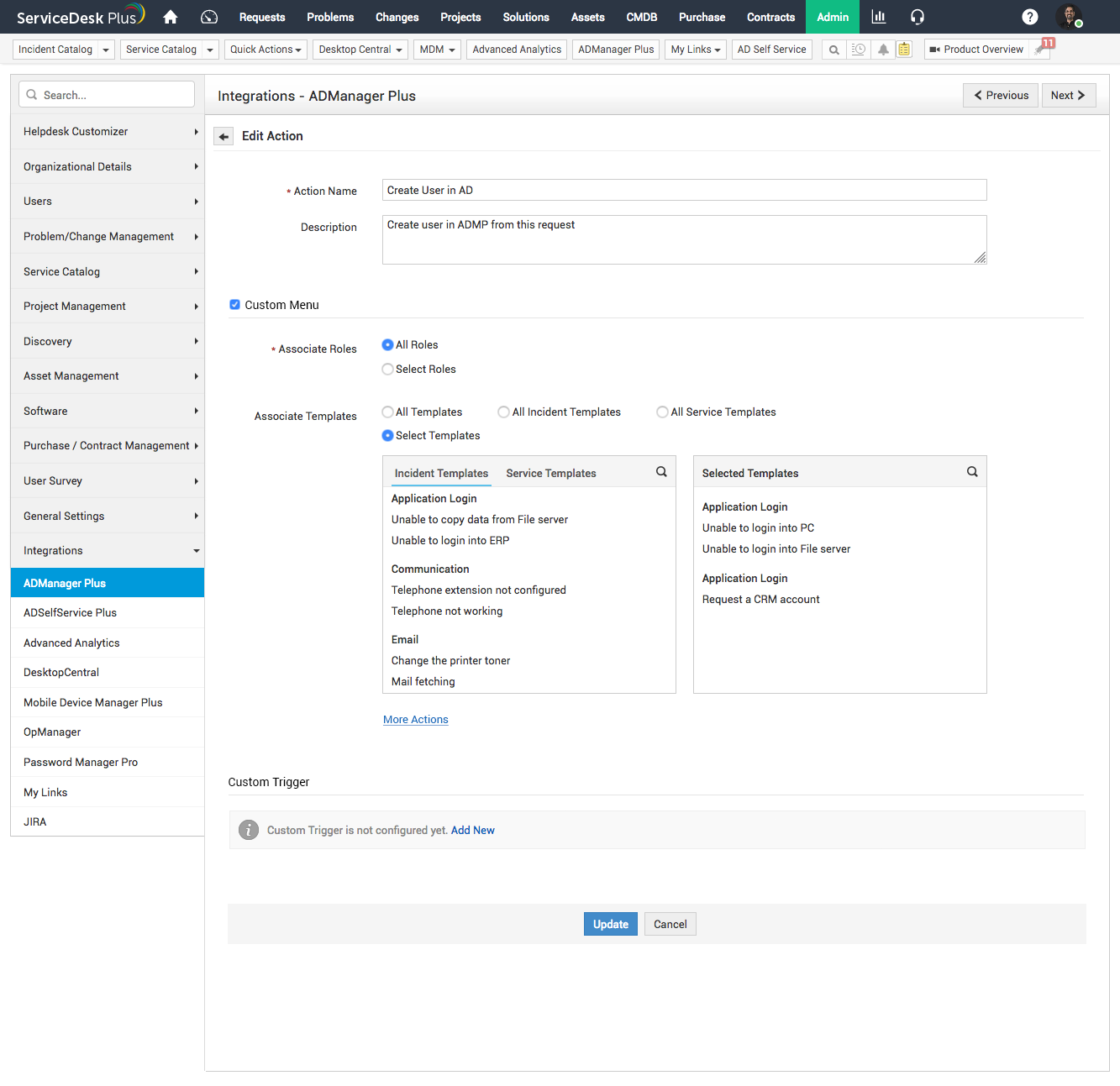Click the Update button
This screenshot has height=1086, width=1120.
point(611,924)
